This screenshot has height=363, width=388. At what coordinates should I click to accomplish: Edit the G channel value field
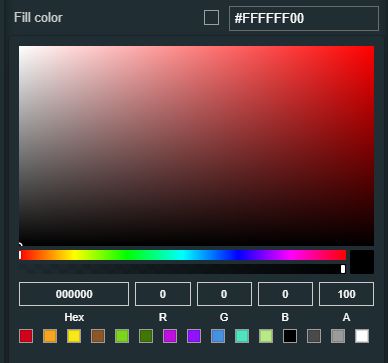tap(224, 294)
